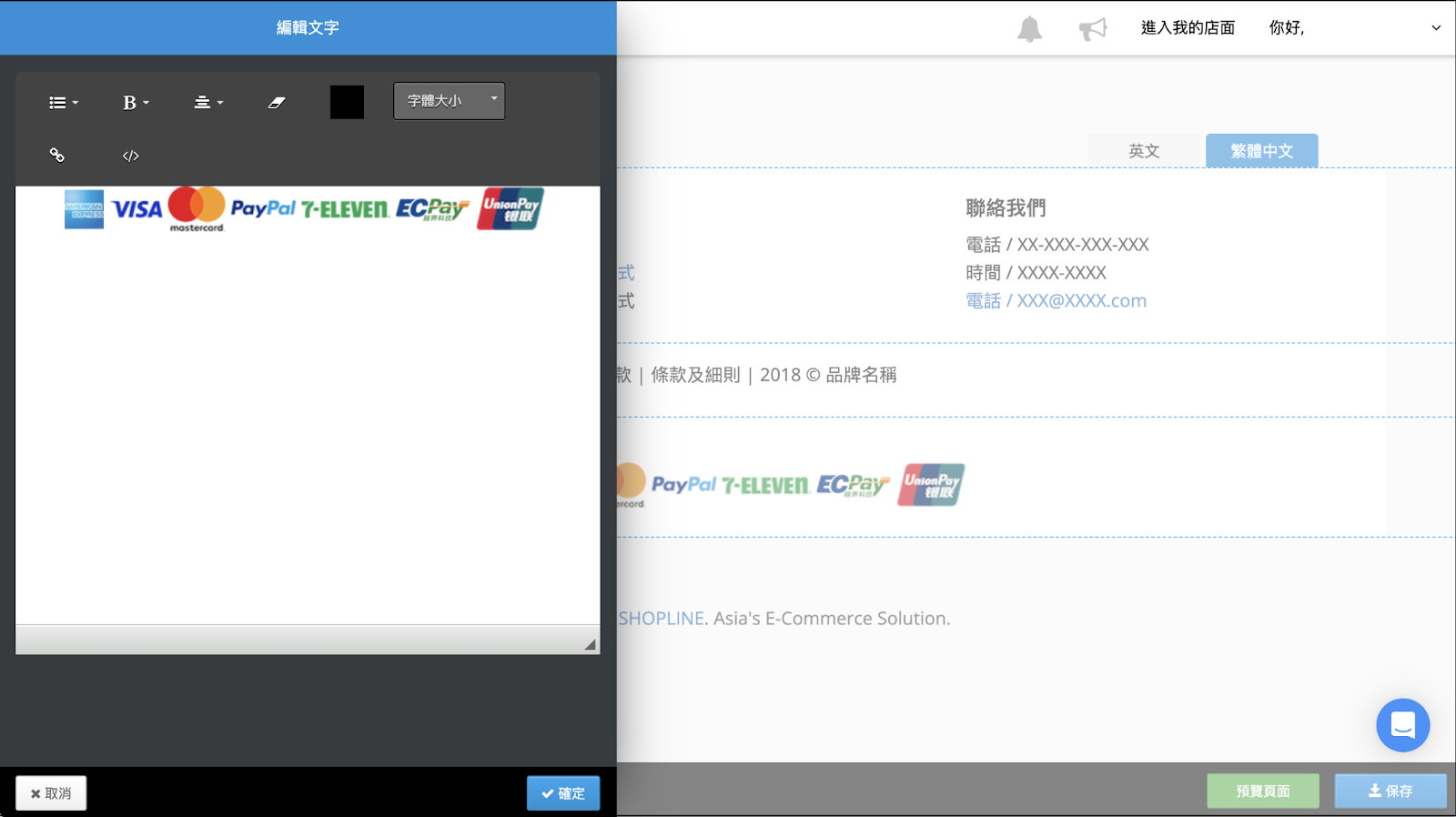Click the 預覽頁面 preview page button
Screen dimensions: 1456x817
[1263, 791]
